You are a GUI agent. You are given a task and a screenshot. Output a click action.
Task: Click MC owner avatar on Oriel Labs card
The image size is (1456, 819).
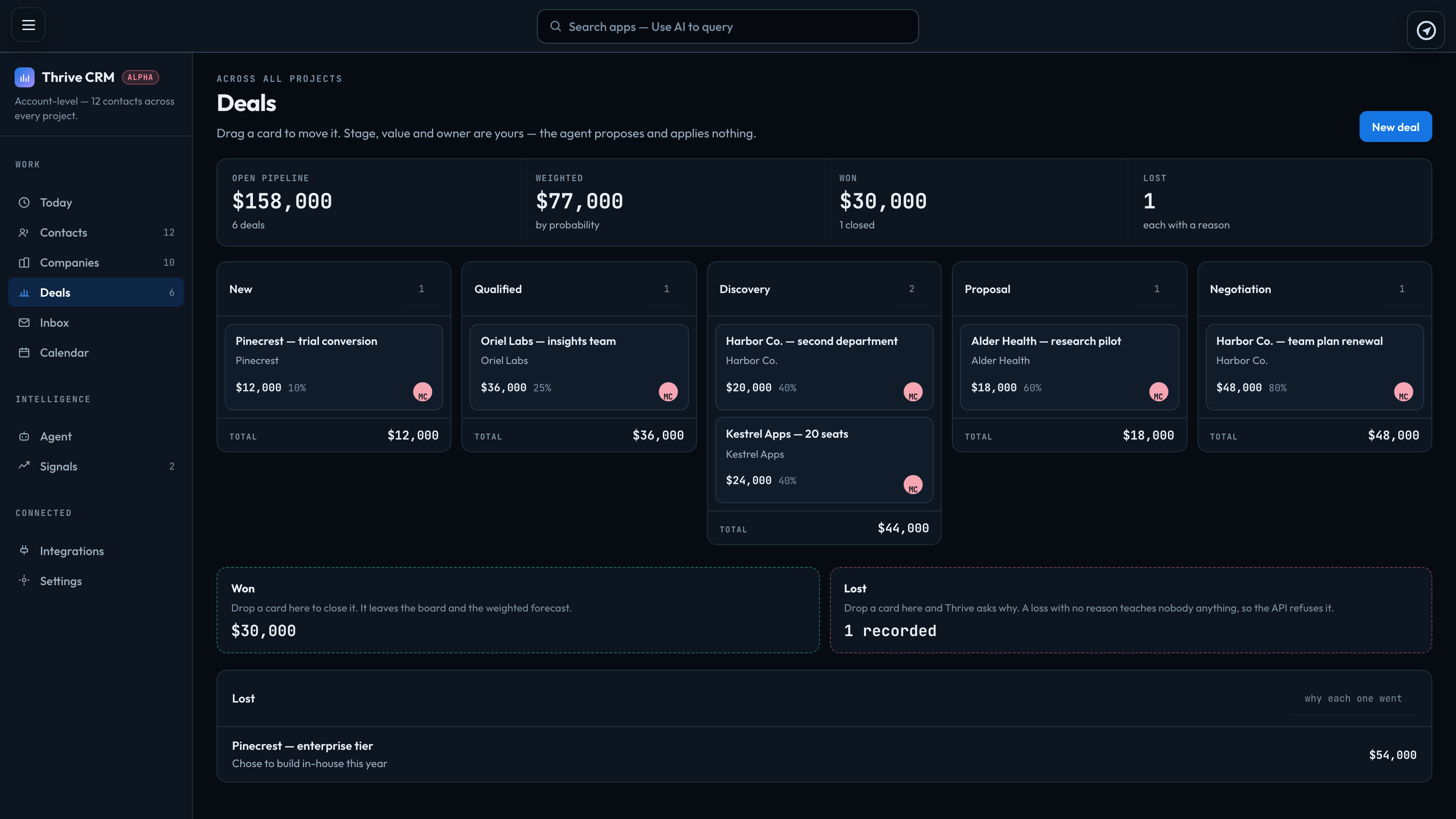coord(668,392)
